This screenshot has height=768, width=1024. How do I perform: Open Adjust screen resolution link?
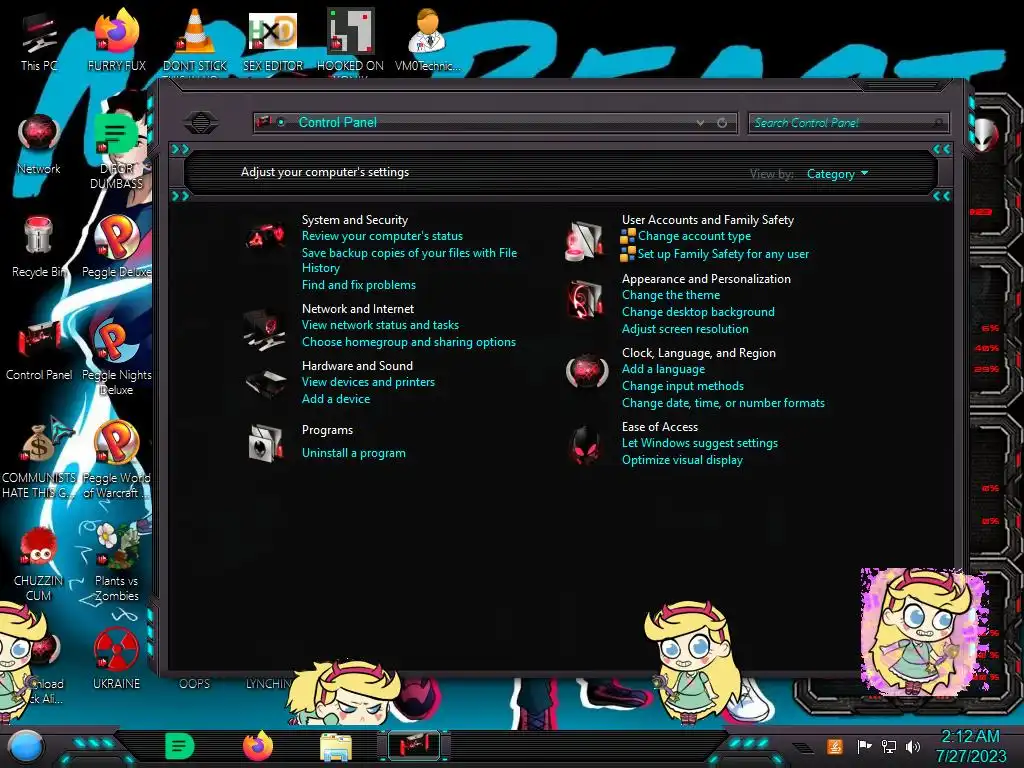(685, 328)
